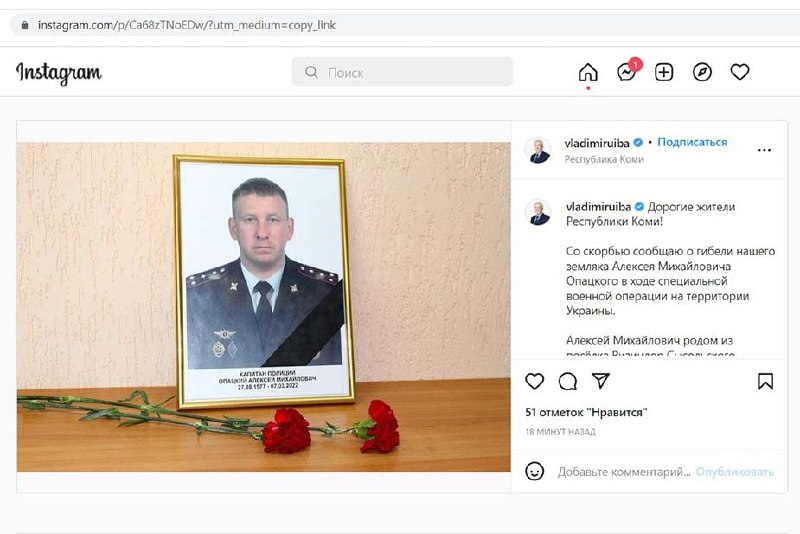Click the Опубликовать post comment button
The image size is (800, 534).
point(735,472)
